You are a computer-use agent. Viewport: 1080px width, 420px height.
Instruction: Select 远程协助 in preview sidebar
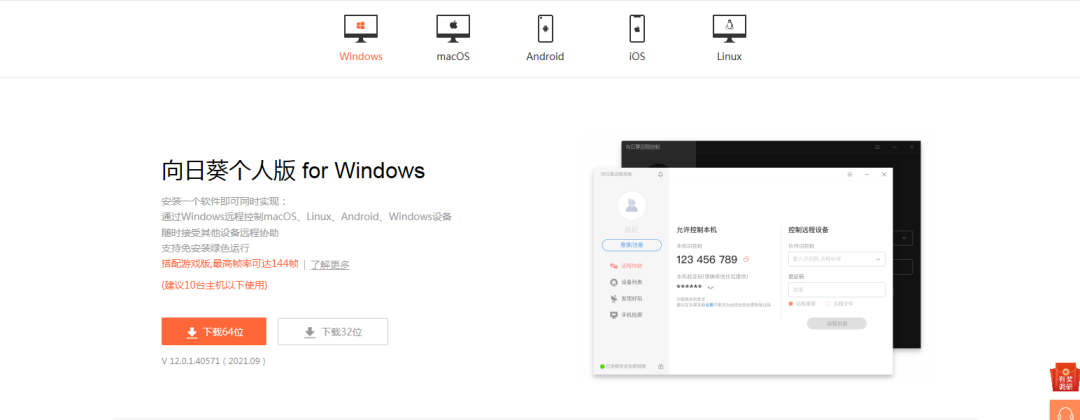(626, 265)
